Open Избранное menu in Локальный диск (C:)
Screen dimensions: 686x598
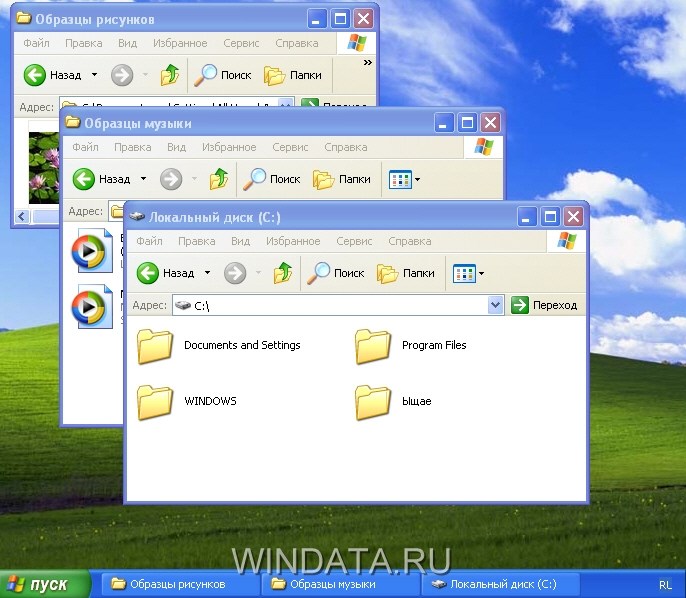pyautogui.click(x=293, y=241)
